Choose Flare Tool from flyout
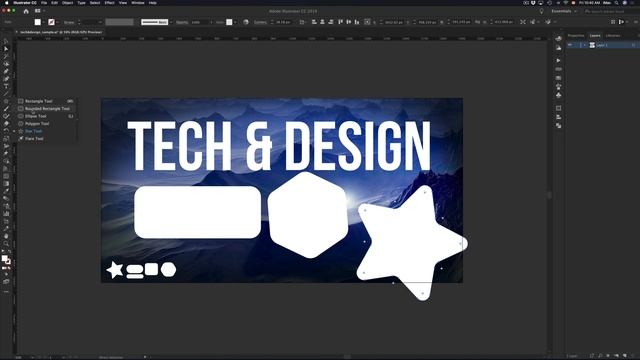This screenshot has height=360, width=640. [x=46, y=139]
